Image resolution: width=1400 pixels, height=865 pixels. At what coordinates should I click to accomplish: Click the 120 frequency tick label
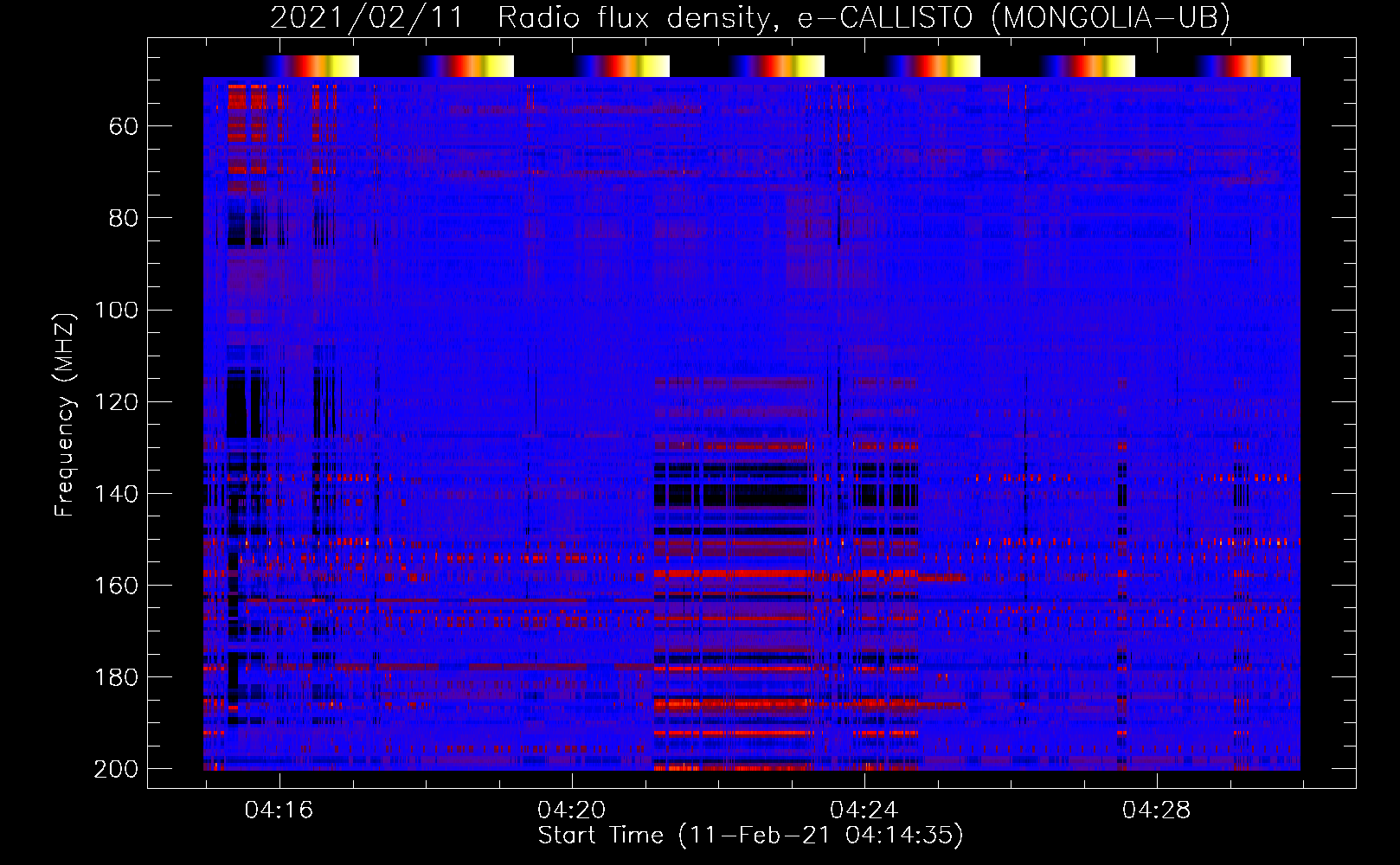(x=116, y=402)
